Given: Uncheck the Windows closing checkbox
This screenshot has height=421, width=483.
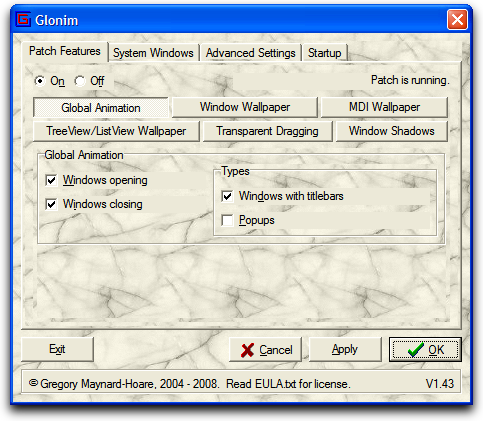Looking at the screenshot, I should point(51,204).
